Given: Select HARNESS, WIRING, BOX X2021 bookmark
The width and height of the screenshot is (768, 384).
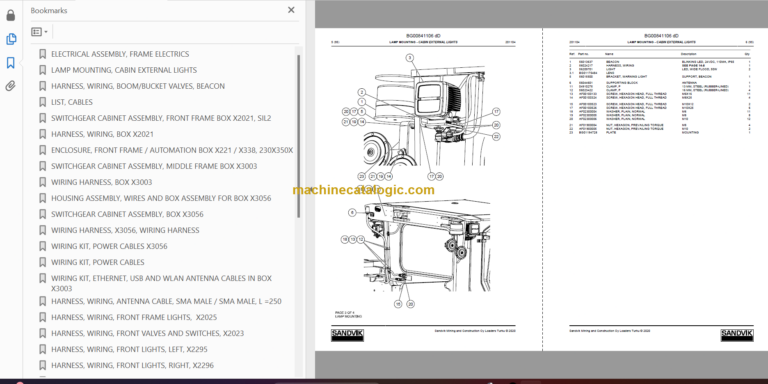Looking at the screenshot, I should point(102,134).
